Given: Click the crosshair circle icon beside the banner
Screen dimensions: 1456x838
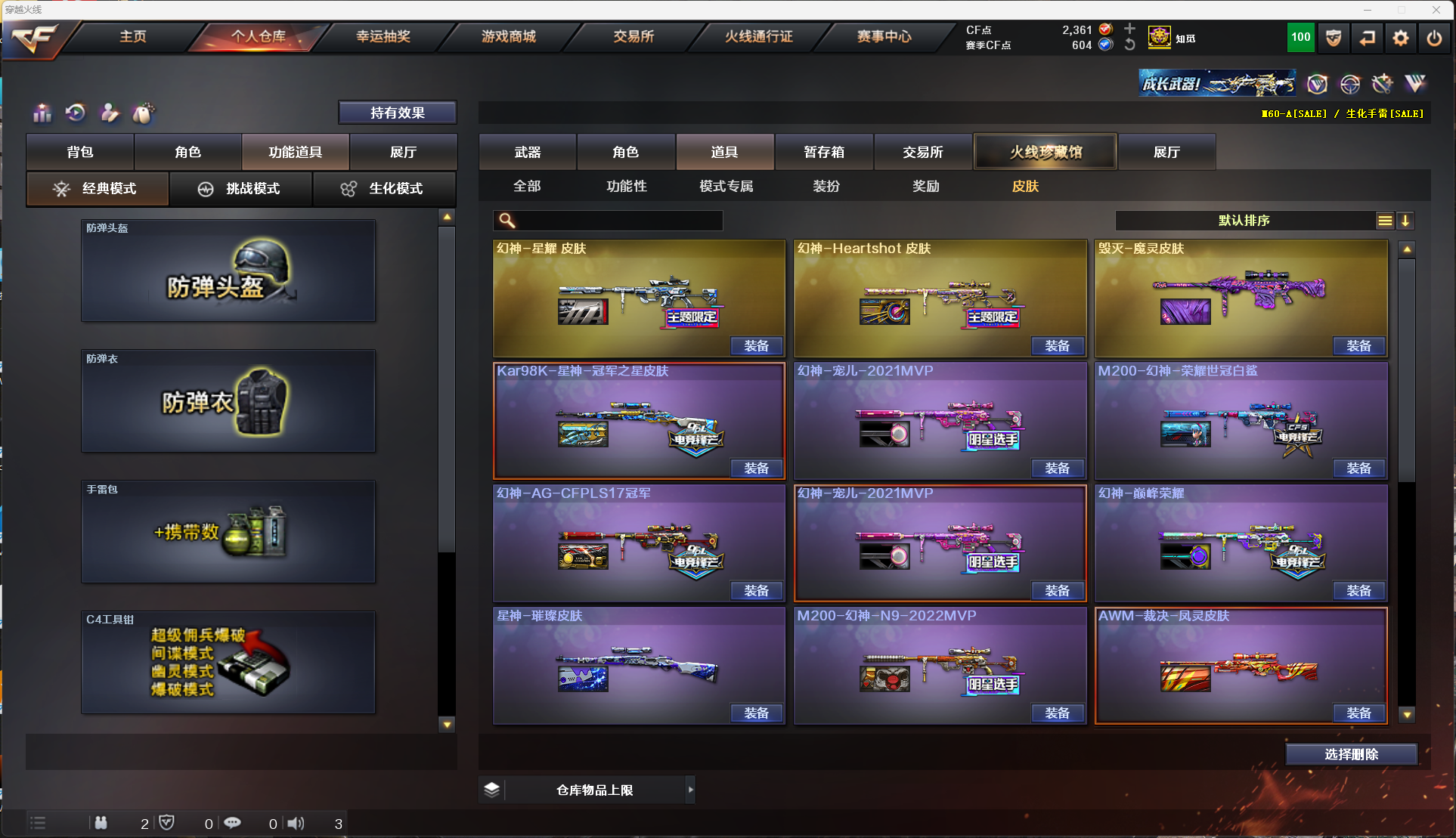Looking at the screenshot, I should [1350, 83].
